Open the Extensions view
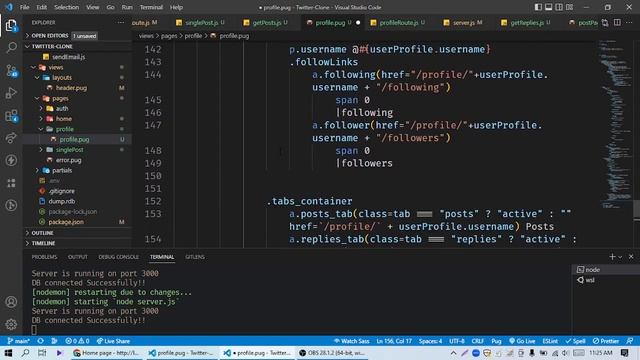 pos(11,116)
